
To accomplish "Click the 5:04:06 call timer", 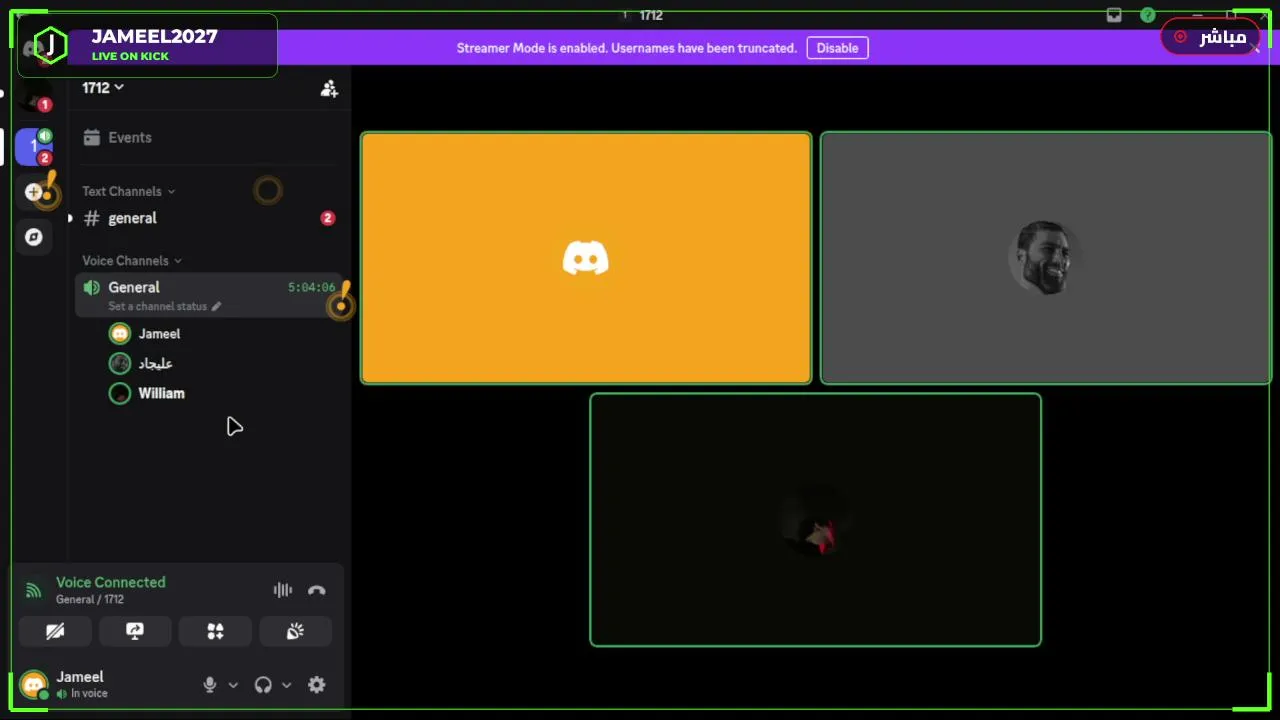I will [x=312, y=288].
